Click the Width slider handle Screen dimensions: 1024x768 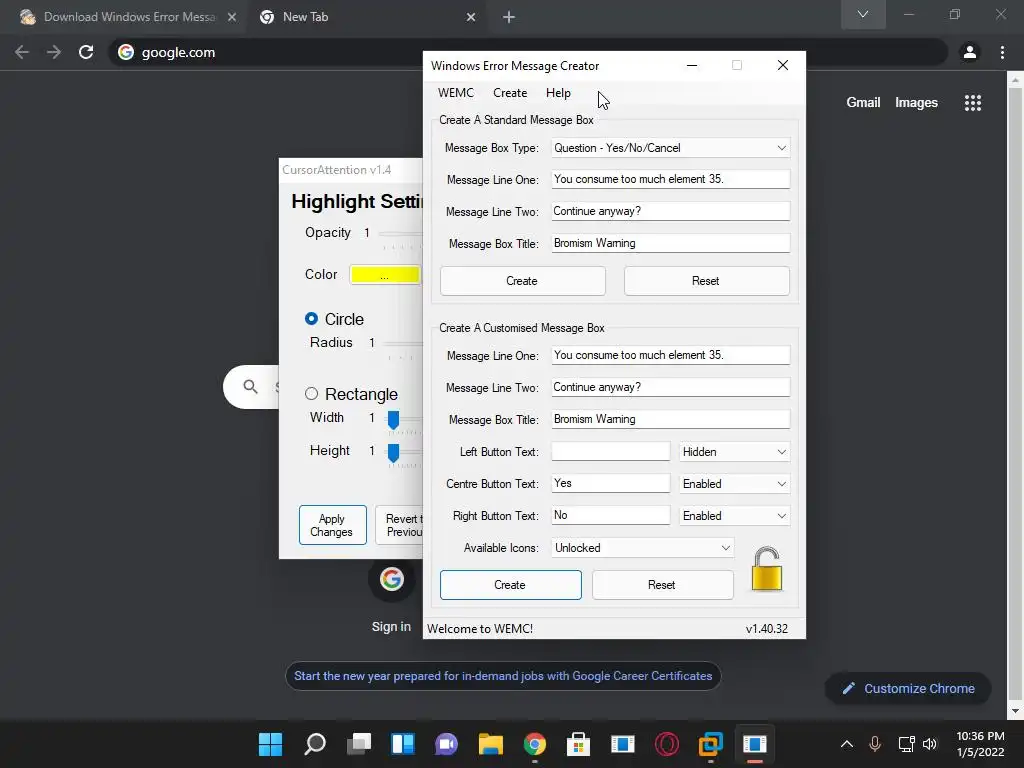[x=393, y=420]
